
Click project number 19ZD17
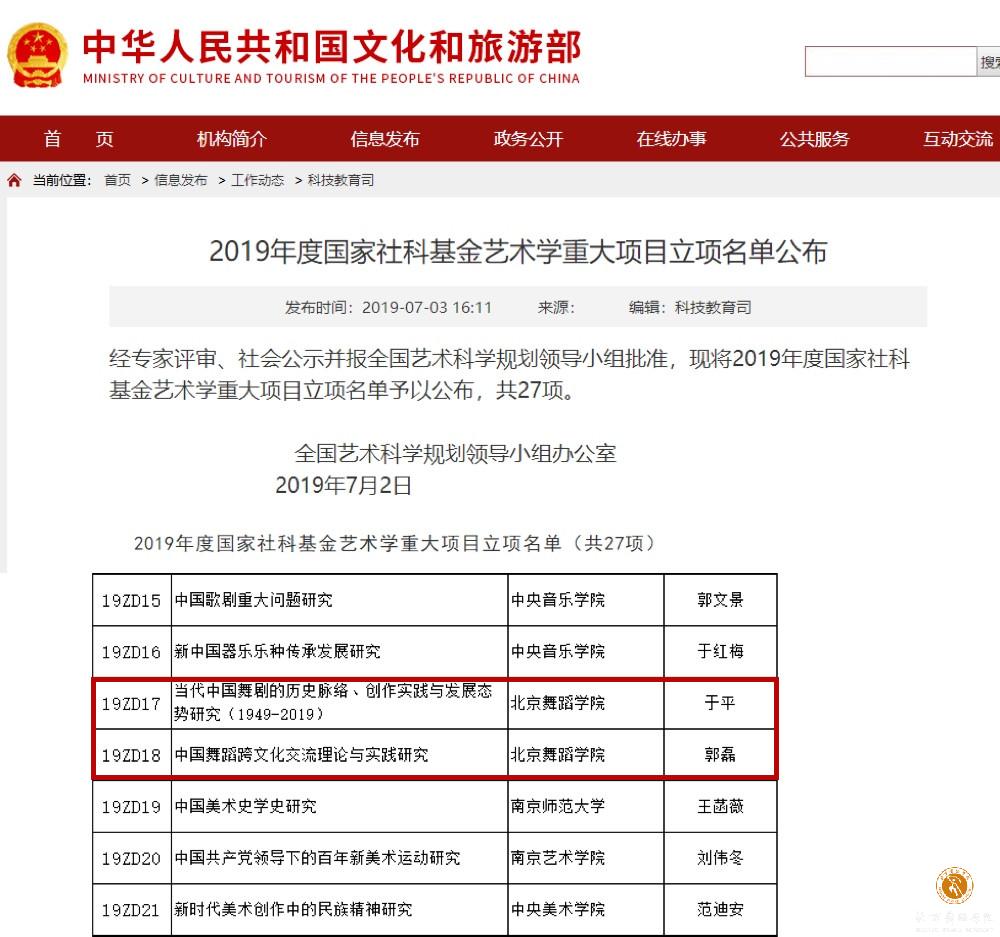click(x=131, y=704)
